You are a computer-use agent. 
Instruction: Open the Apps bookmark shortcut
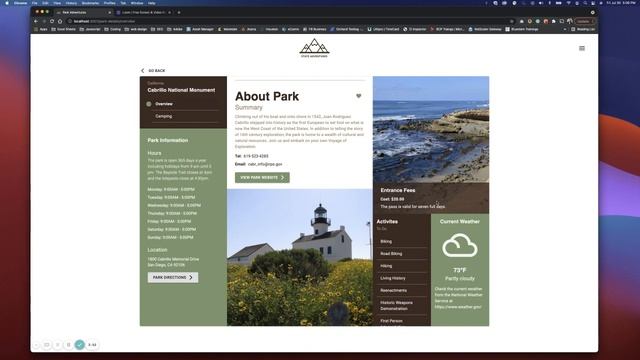pos(41,29)
